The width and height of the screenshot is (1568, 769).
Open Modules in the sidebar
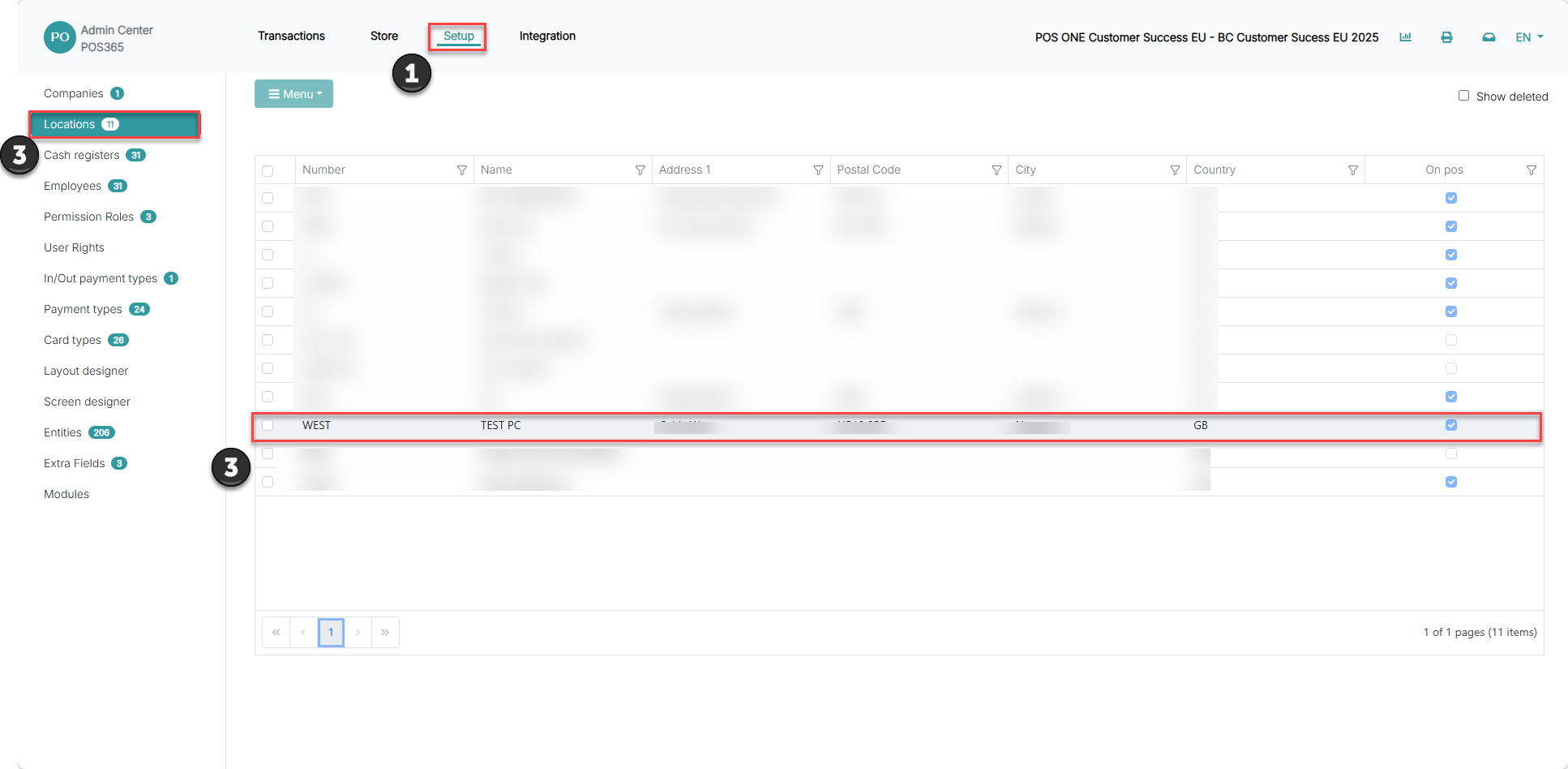66,494
